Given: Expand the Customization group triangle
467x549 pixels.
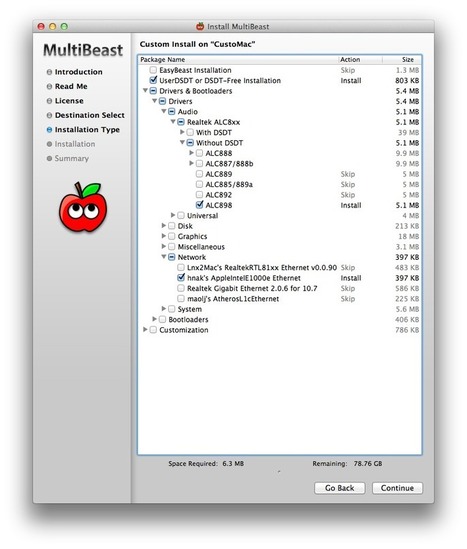Looking at the screenshot, I should pos(145,329).
